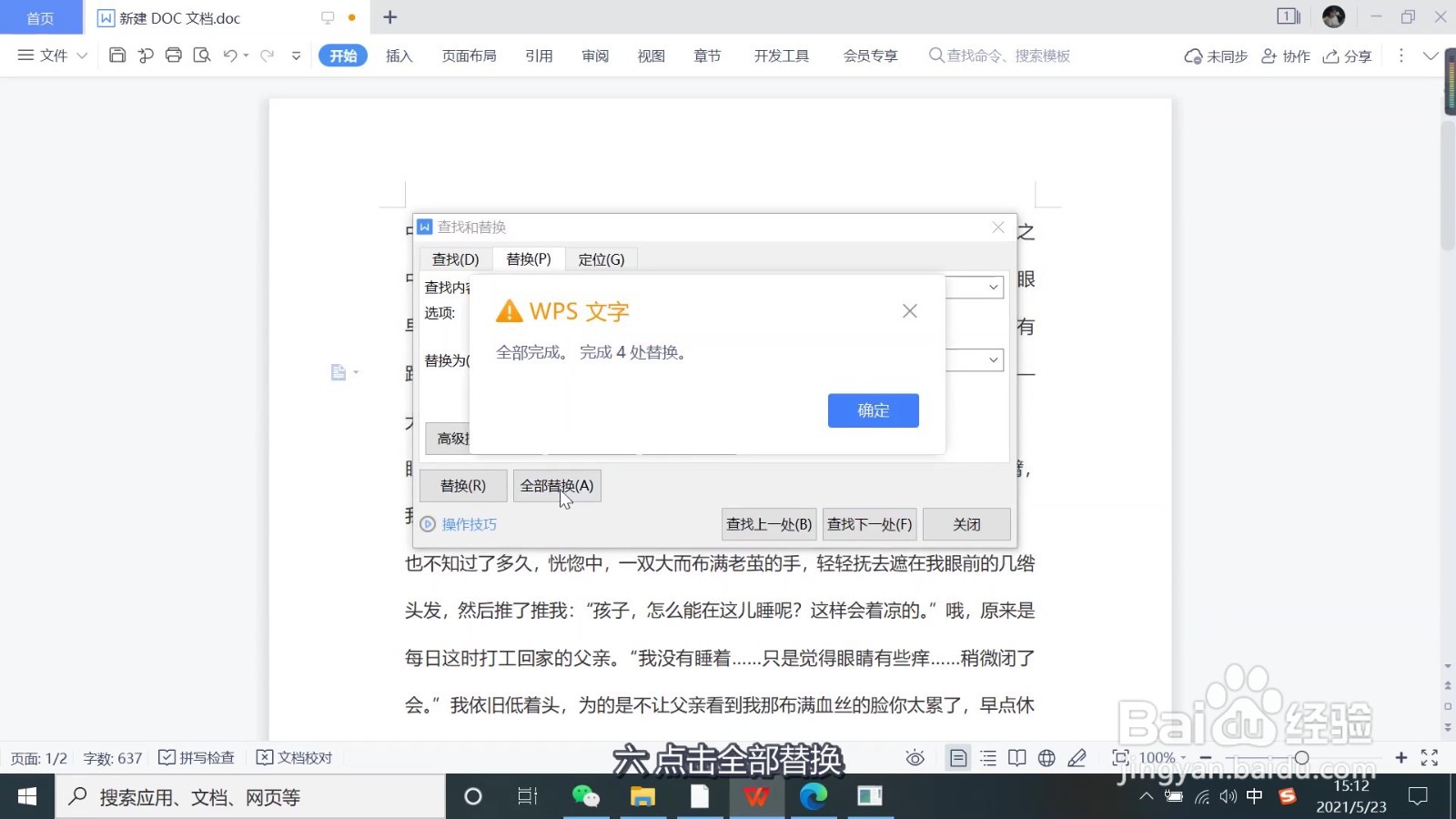
Task: Collapse the ribbon with chevron
Action: tap(1431, 56)
